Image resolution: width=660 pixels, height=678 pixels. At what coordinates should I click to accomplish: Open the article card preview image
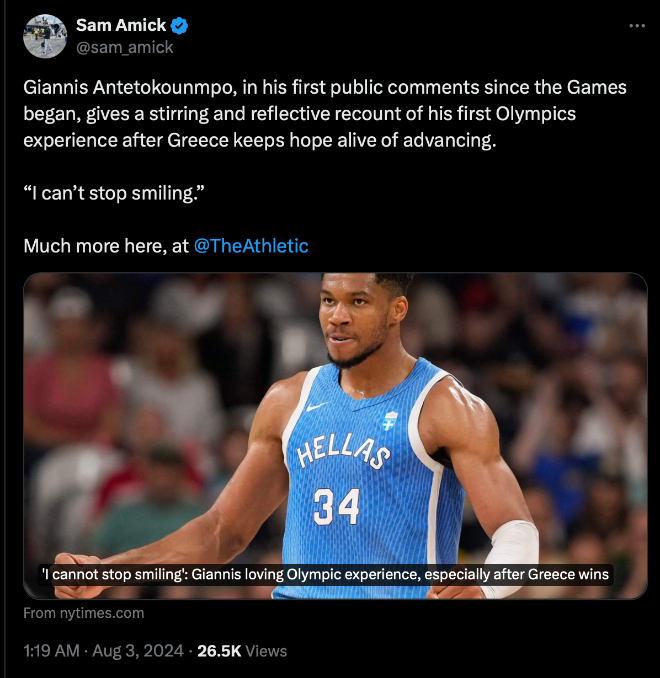[335, 435]
